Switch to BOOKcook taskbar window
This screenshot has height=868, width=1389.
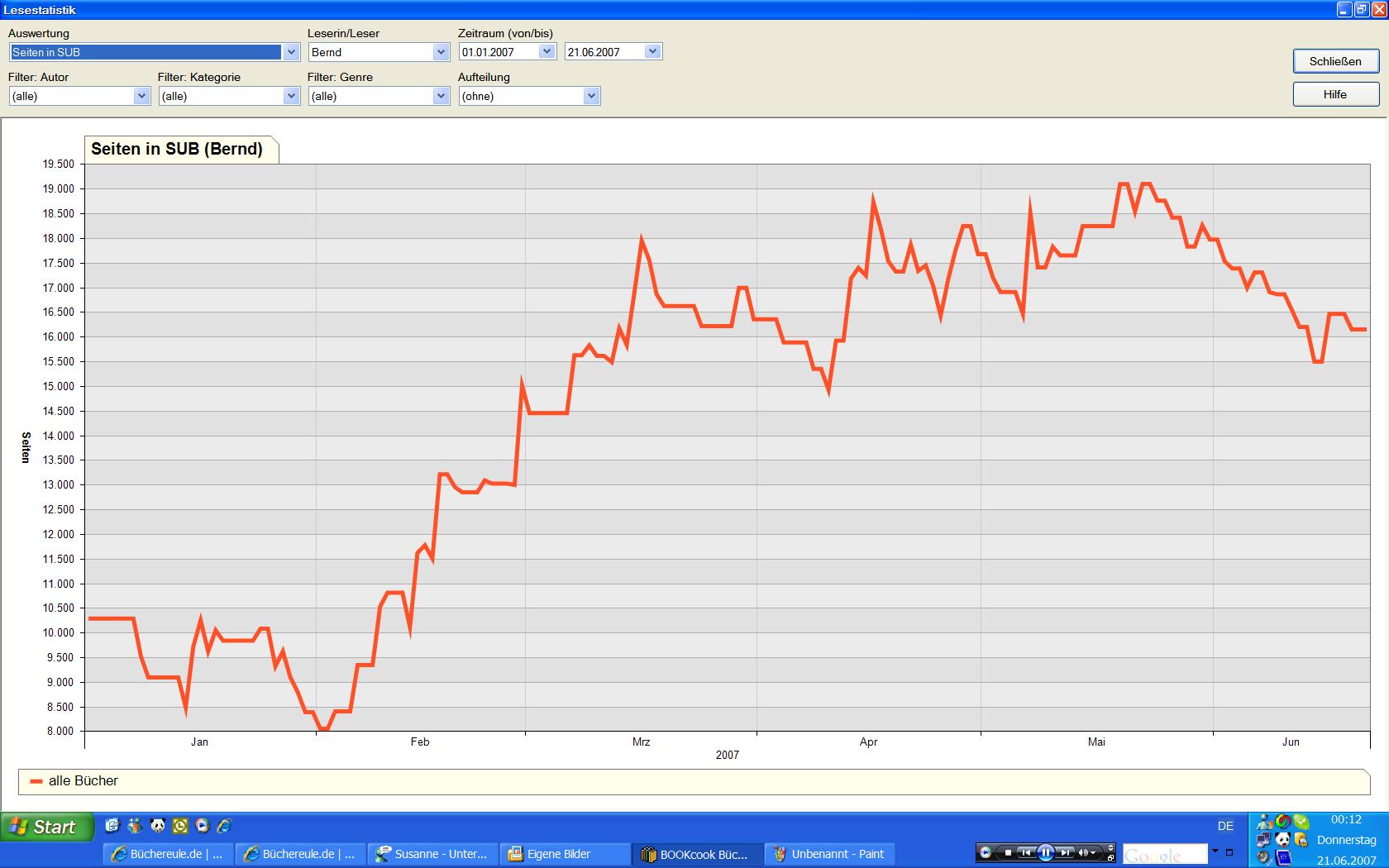pyautogui.click(x=696, y=854)
